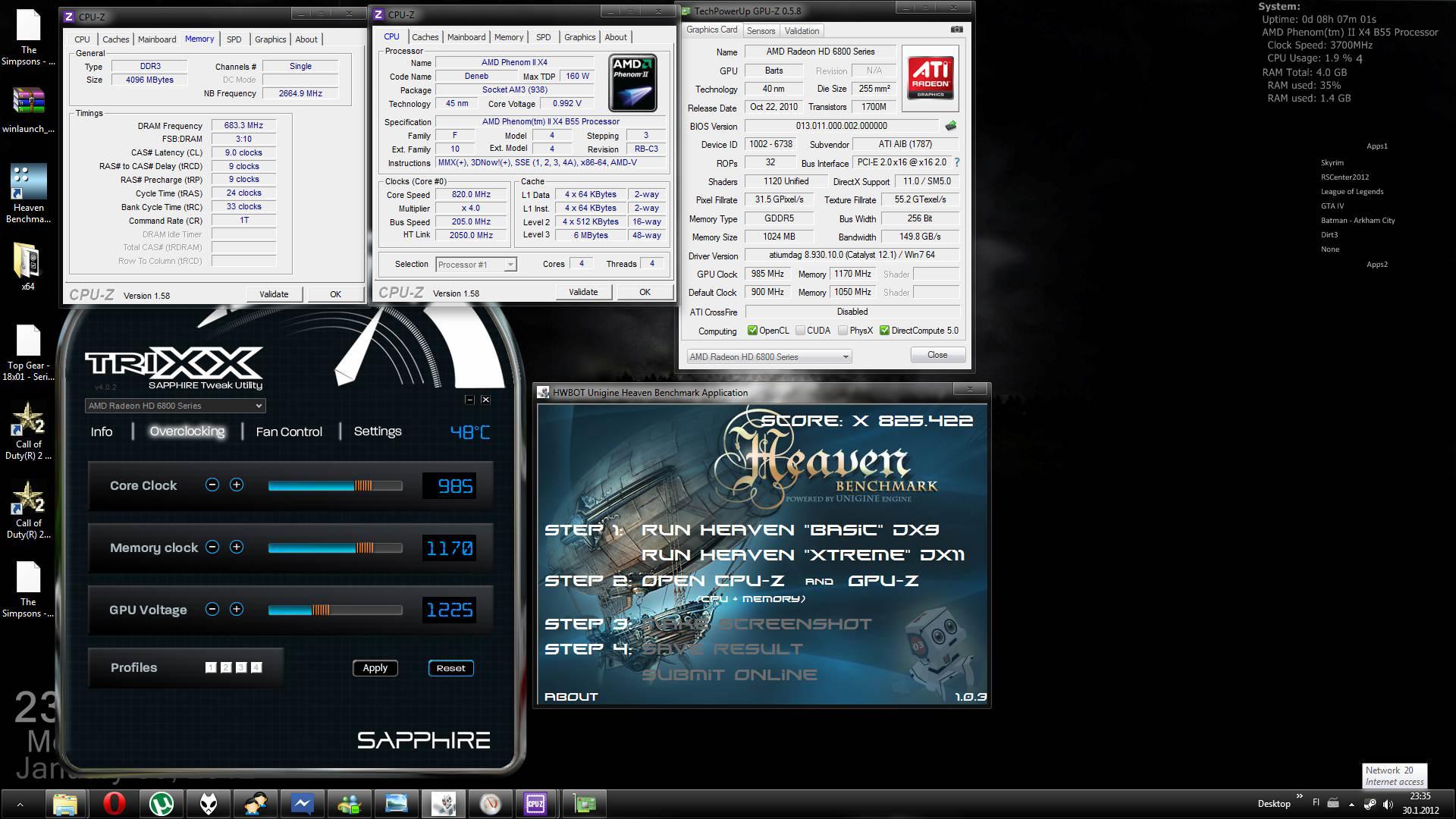Click OK in Memory CPU-Z window
Viewport: 1456px width, 819px height.
pos(335,294)
